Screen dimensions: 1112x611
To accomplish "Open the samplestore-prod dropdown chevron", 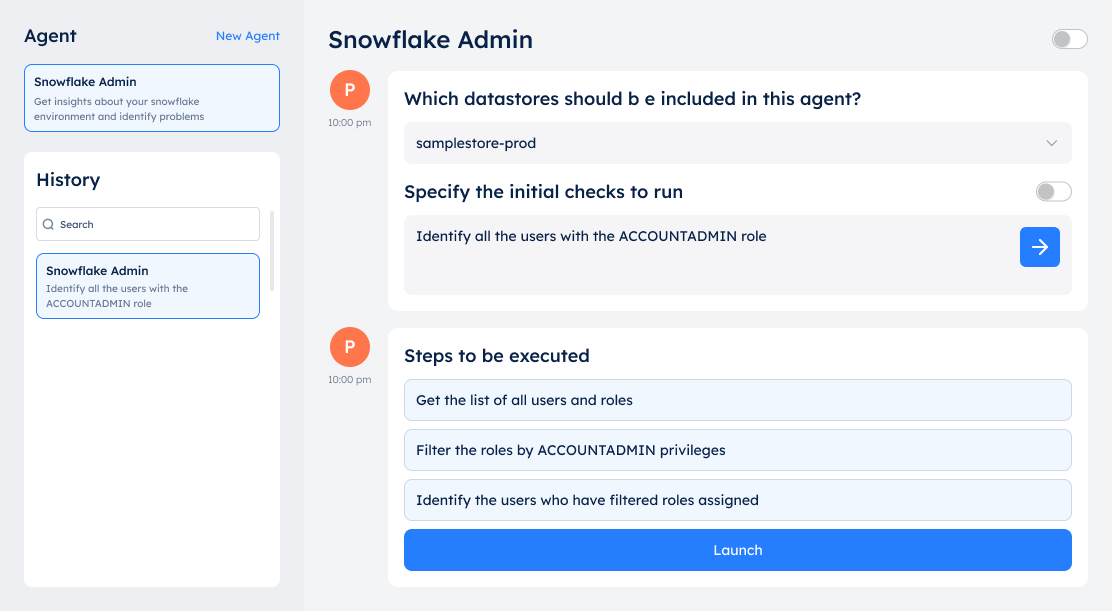I will coord(1051,143).
